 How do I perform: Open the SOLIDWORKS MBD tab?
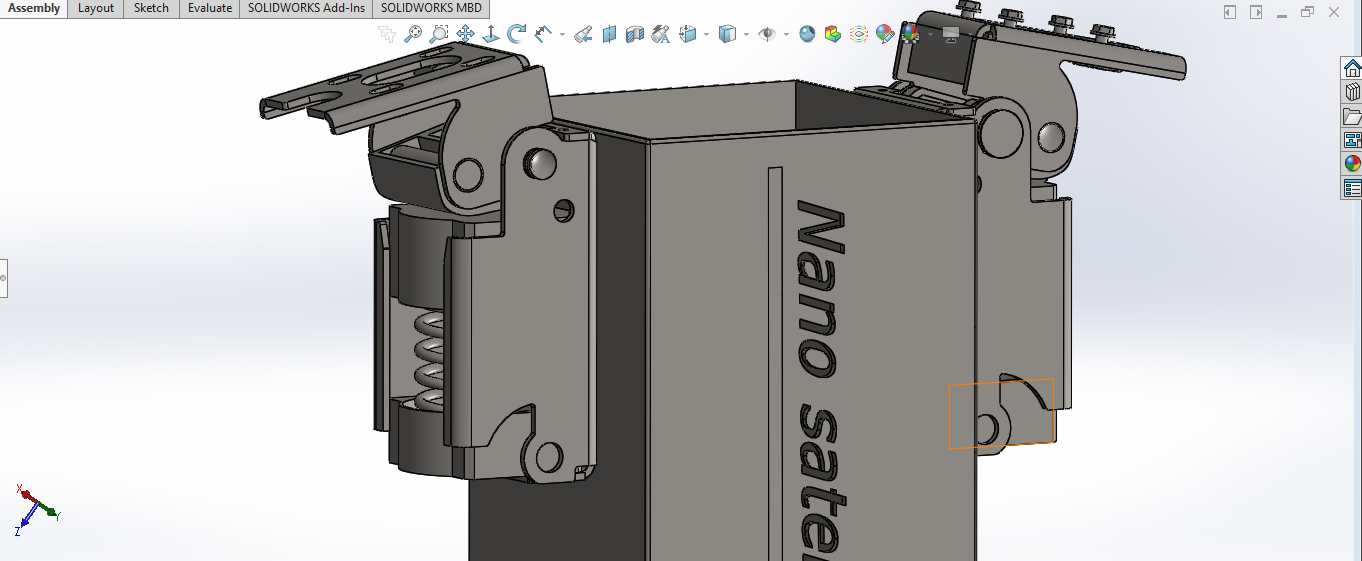(431, 8)
